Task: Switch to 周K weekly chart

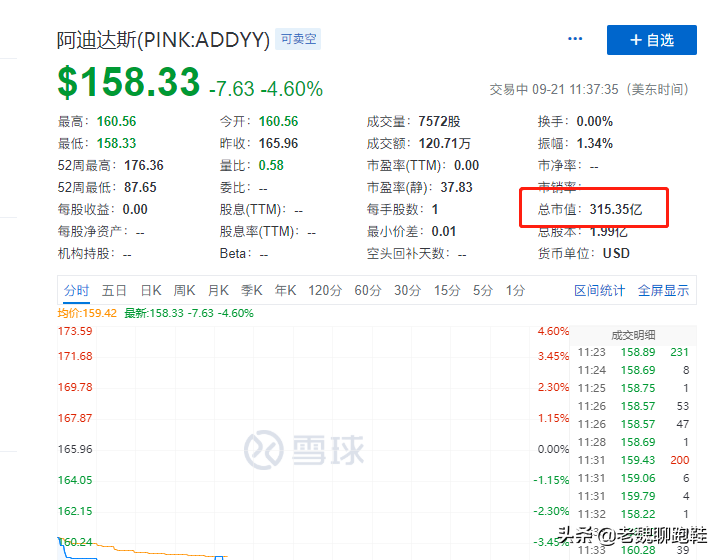Action: [184, 290]
